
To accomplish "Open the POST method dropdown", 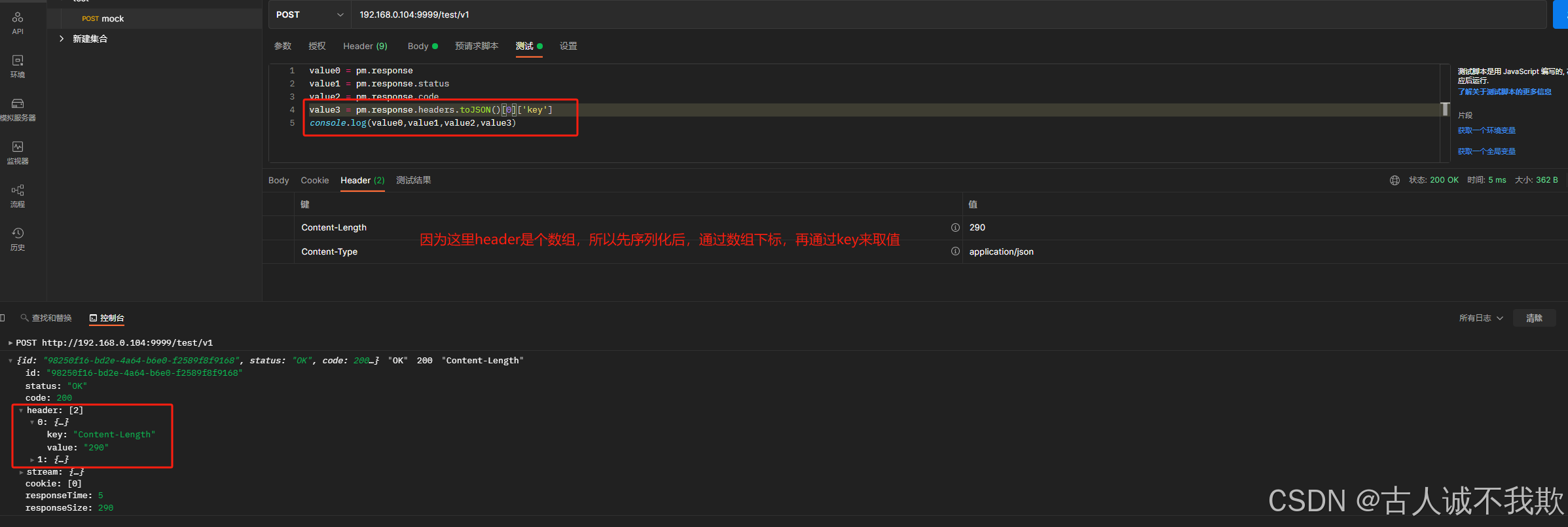I will pos(310,14).
